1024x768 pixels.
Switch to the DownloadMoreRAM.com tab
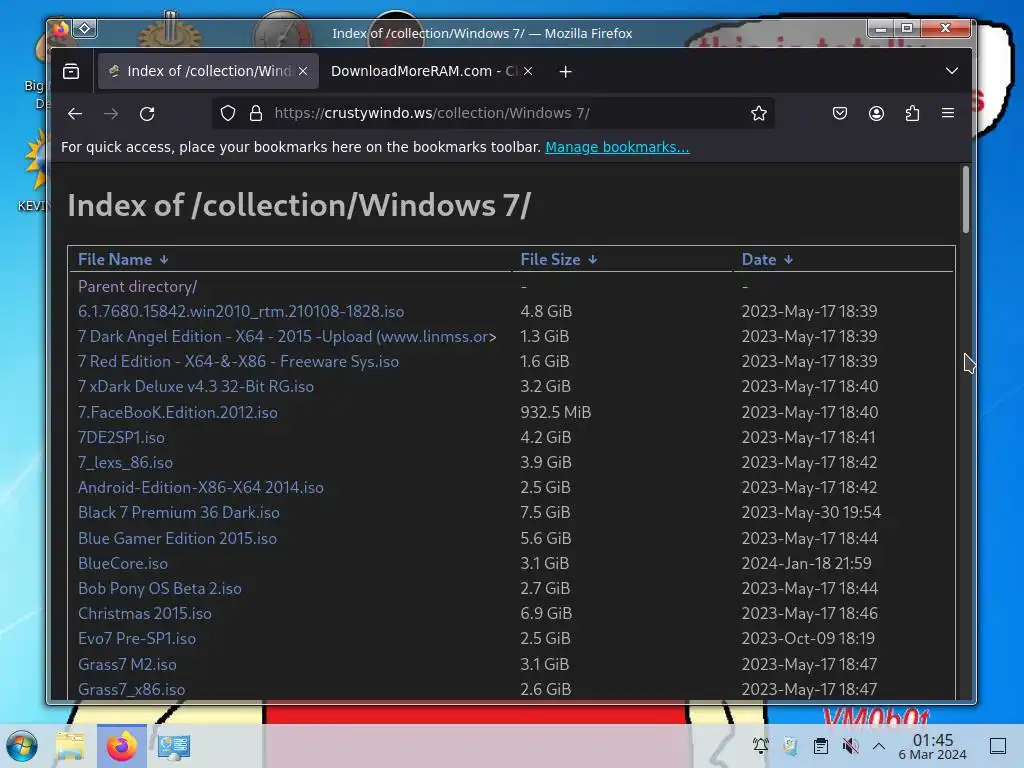point(432,71)
